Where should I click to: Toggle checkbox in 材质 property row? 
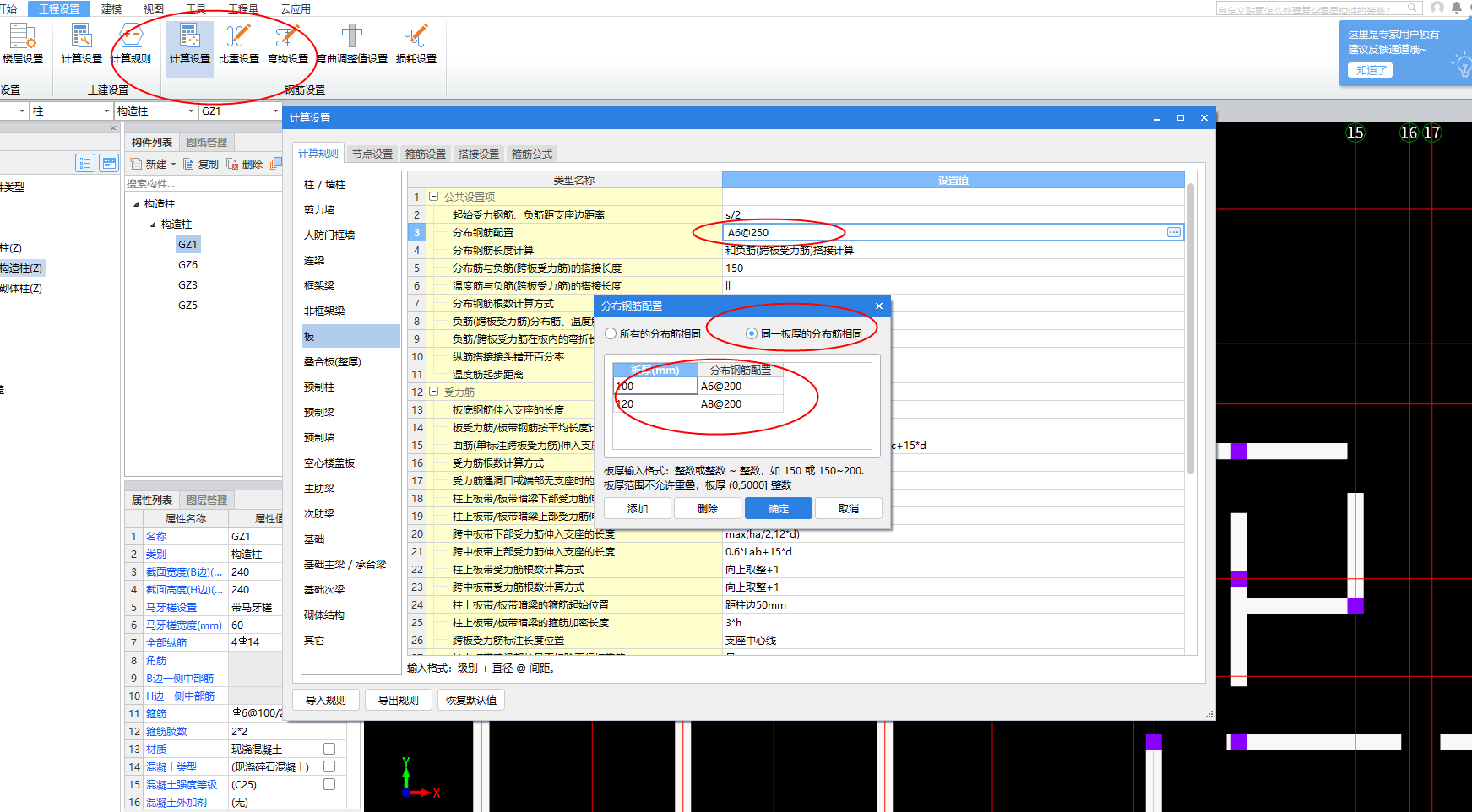click(329, 749)
